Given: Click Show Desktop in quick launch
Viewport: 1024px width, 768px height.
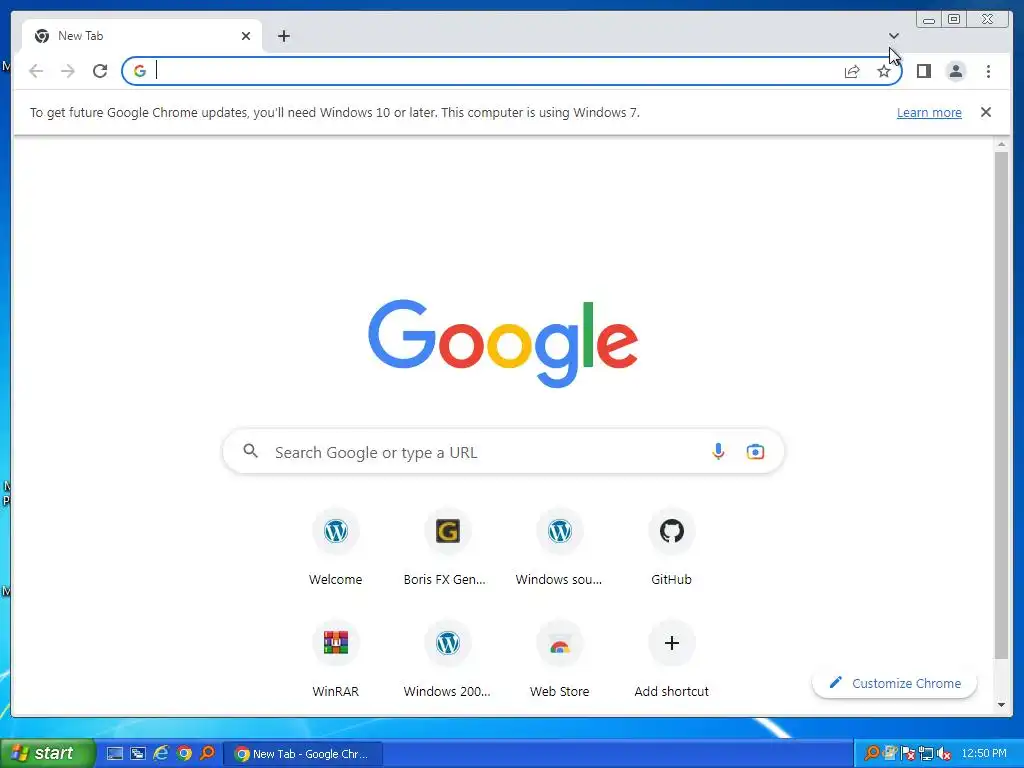Looking at the screenshot, I should pos(115,754).
